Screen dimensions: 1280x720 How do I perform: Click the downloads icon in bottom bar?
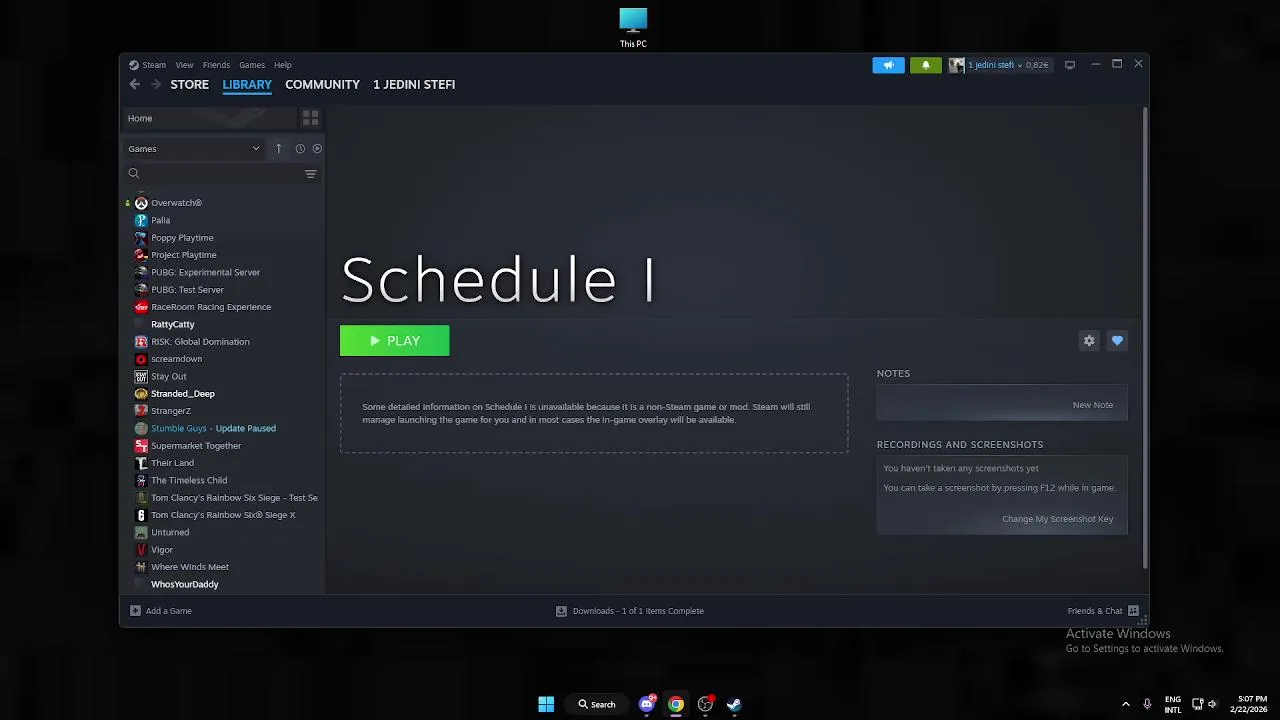[561, 611]
